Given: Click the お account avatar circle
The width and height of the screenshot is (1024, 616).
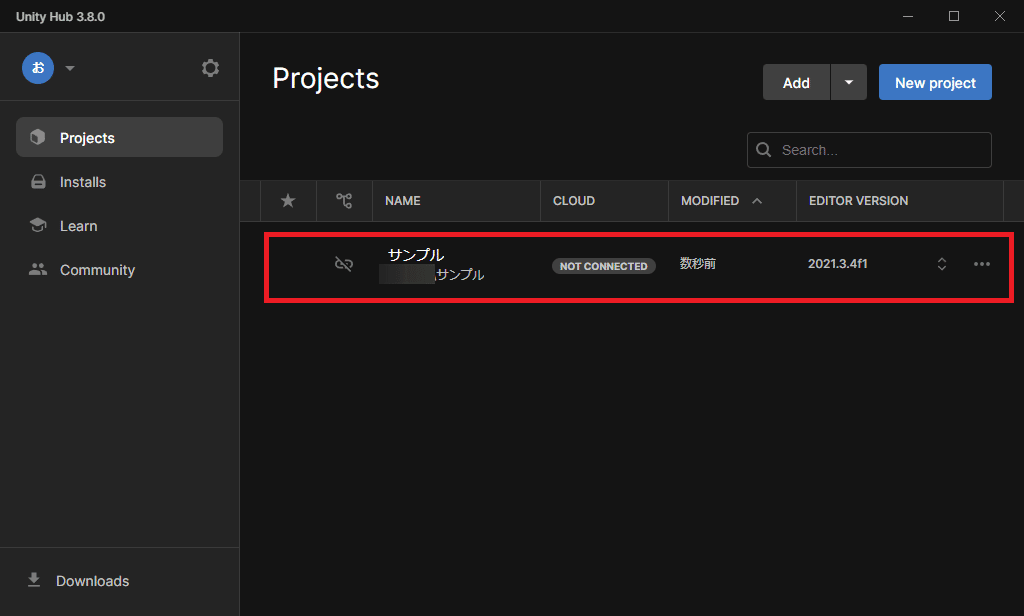Looking at the screenshot, I should pos(38,68).
